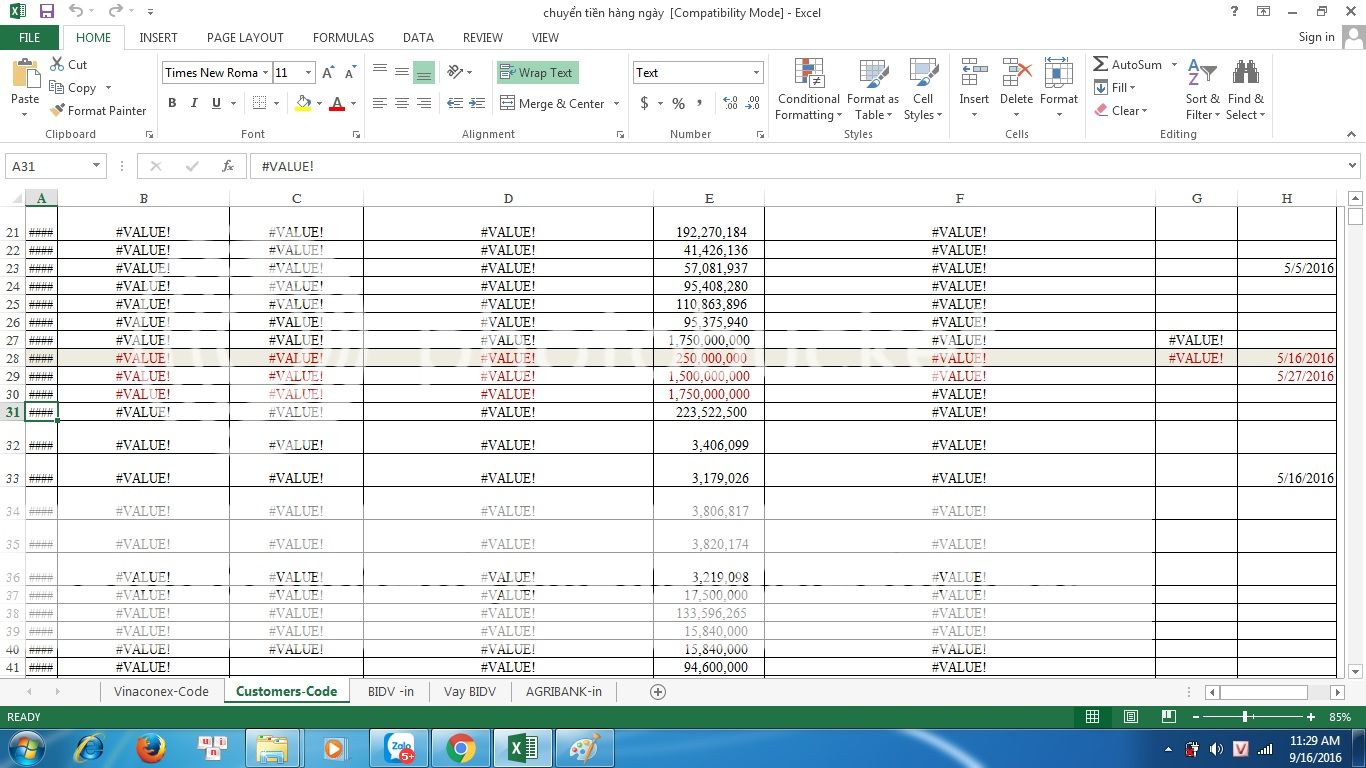This screenshot has width=1366, height=768.
Task: Click the zoom slider in status bar
Action: pyautogui.click(x=1245, y=717)
